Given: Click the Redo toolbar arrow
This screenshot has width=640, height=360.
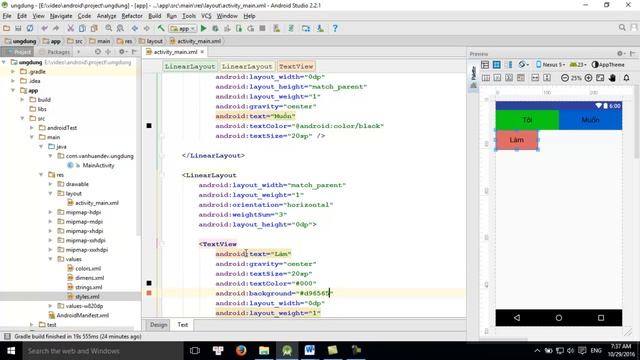Looking at the screenshot, I should coord(56,29).
